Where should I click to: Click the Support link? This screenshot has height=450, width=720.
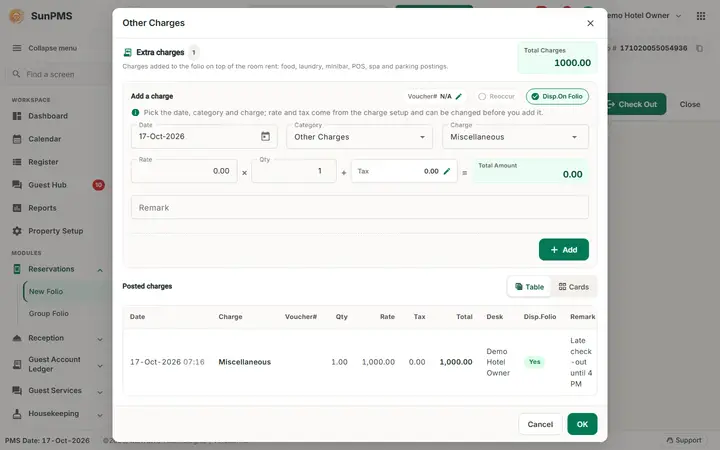[684, 440]
